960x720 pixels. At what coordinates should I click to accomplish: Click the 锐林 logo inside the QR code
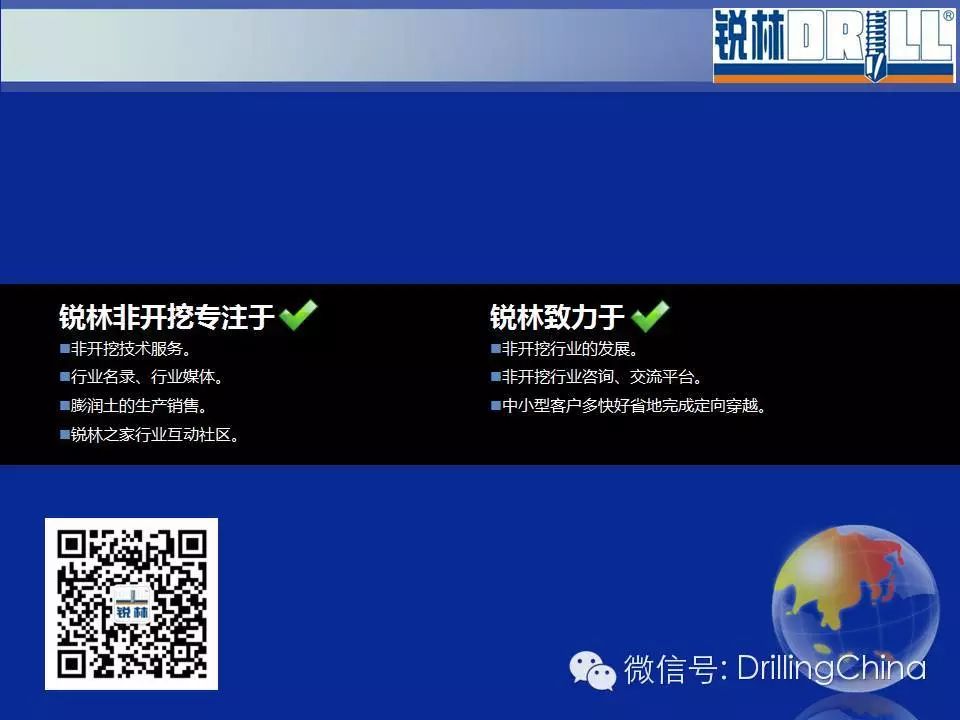pos(132,605)
